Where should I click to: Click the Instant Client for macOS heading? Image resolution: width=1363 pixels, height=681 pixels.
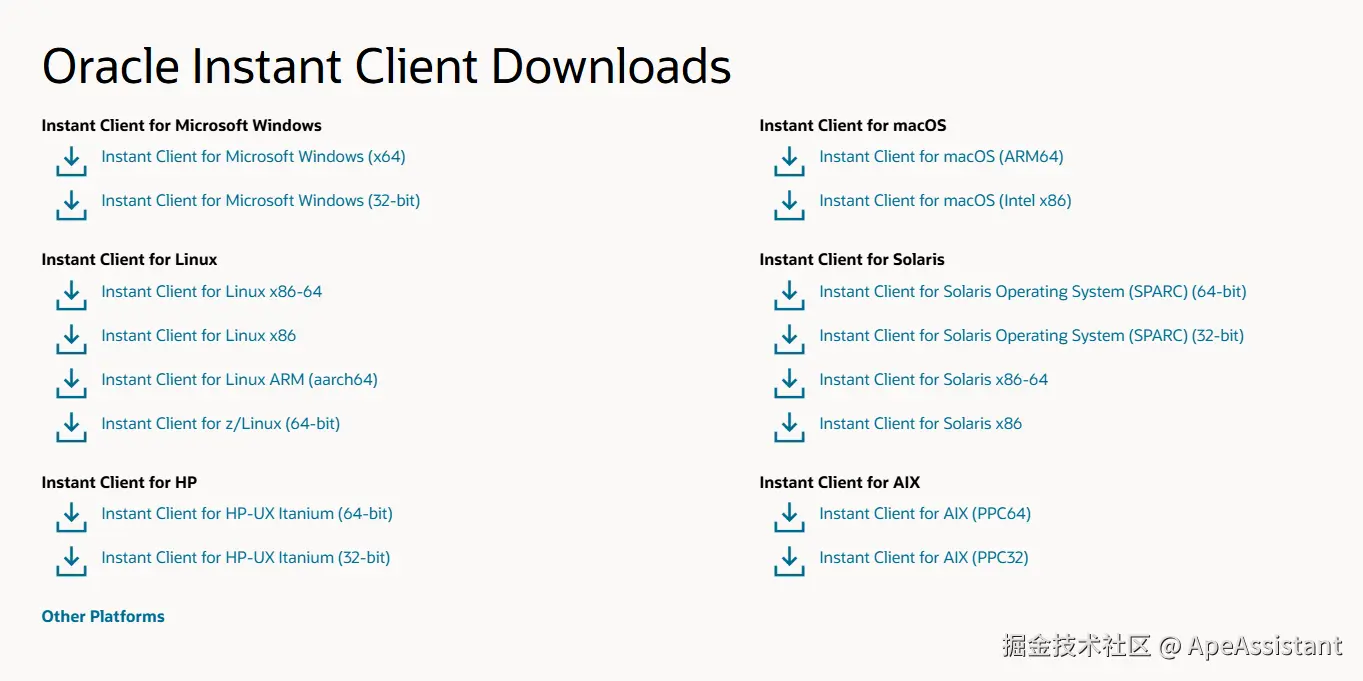[853, 126]
